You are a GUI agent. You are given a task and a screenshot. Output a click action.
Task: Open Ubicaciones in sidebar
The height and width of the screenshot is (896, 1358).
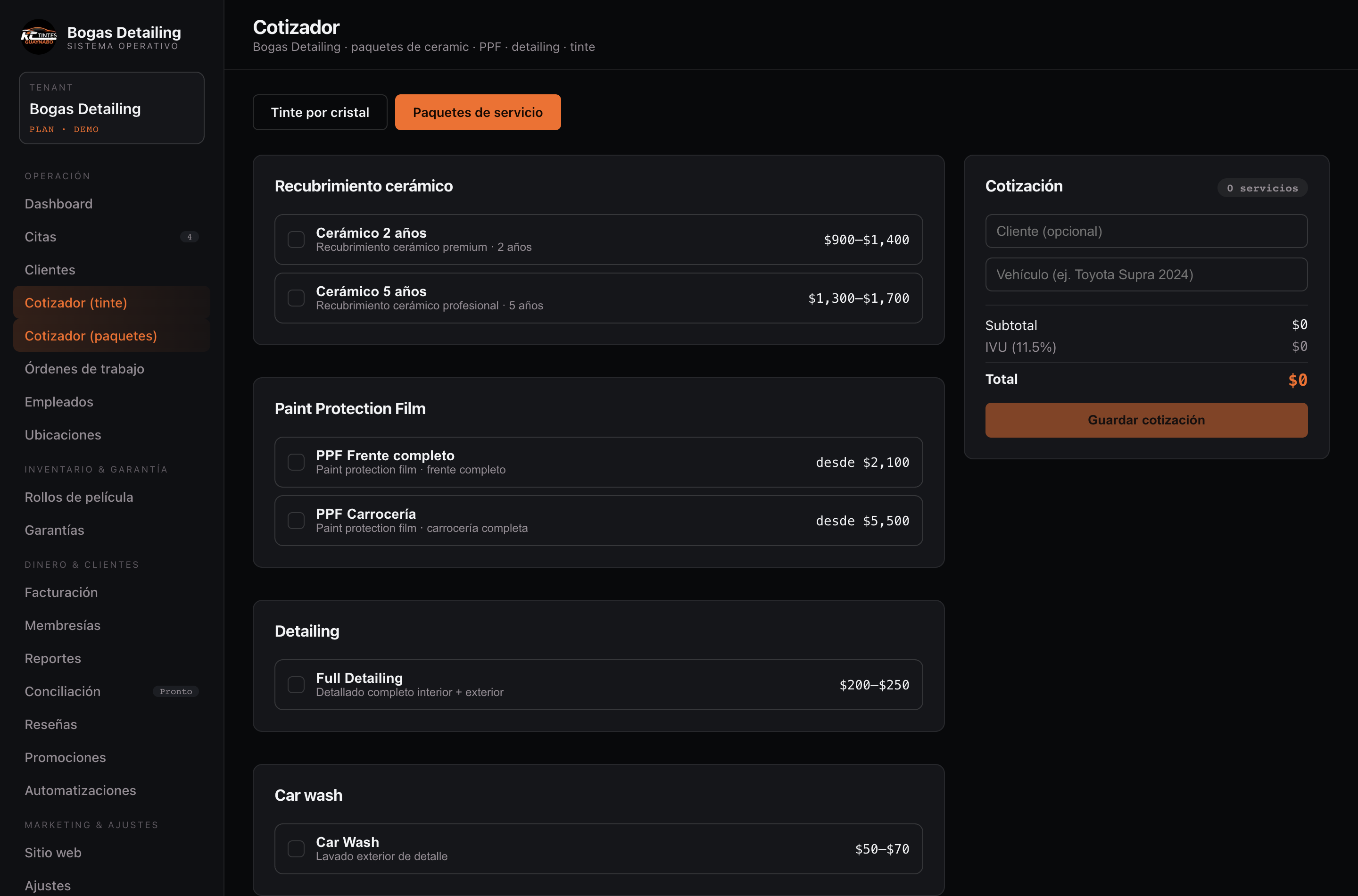click(111, 435)
